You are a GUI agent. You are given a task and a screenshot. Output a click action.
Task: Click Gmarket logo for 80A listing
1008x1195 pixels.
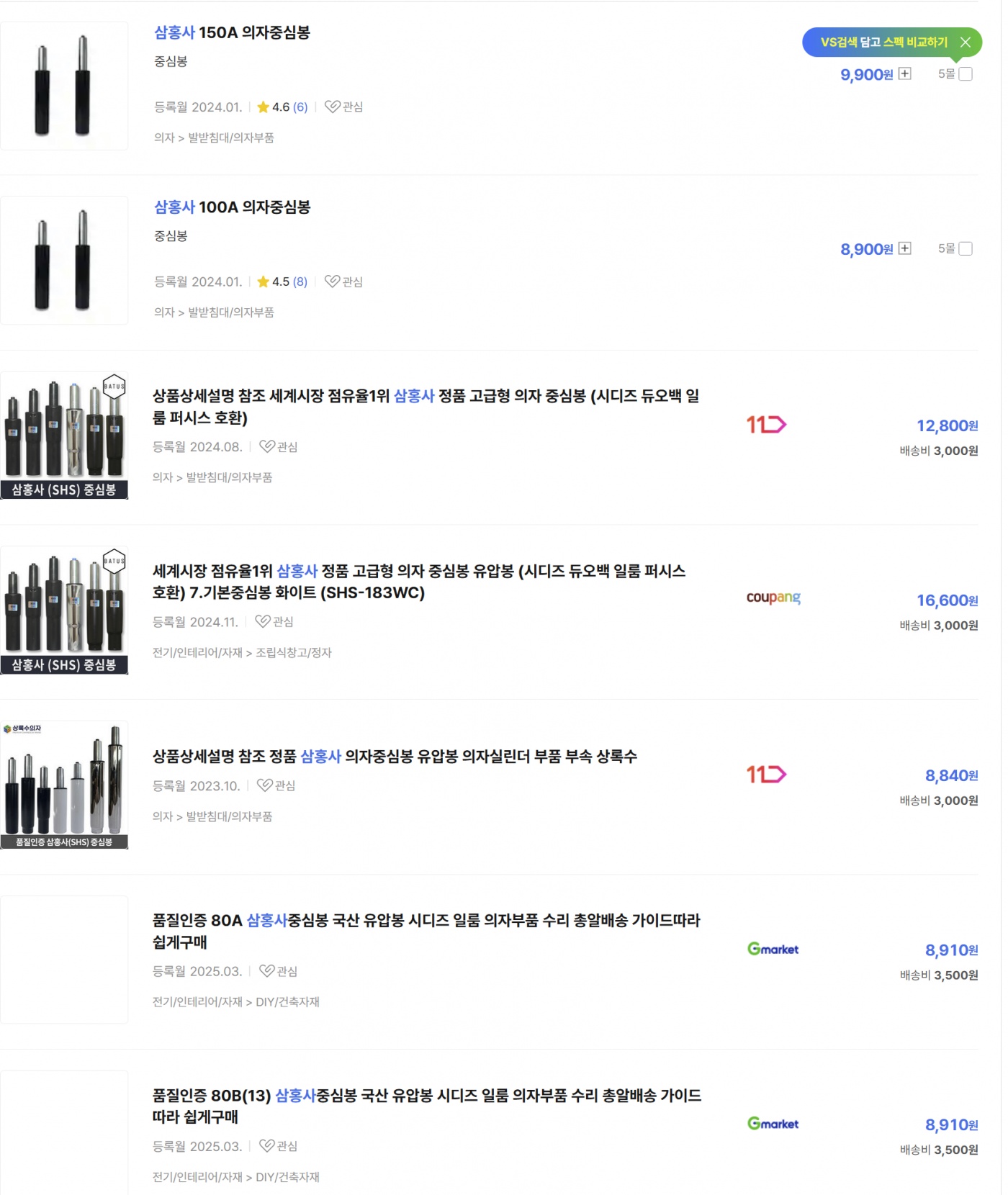(x=773, y=950)
